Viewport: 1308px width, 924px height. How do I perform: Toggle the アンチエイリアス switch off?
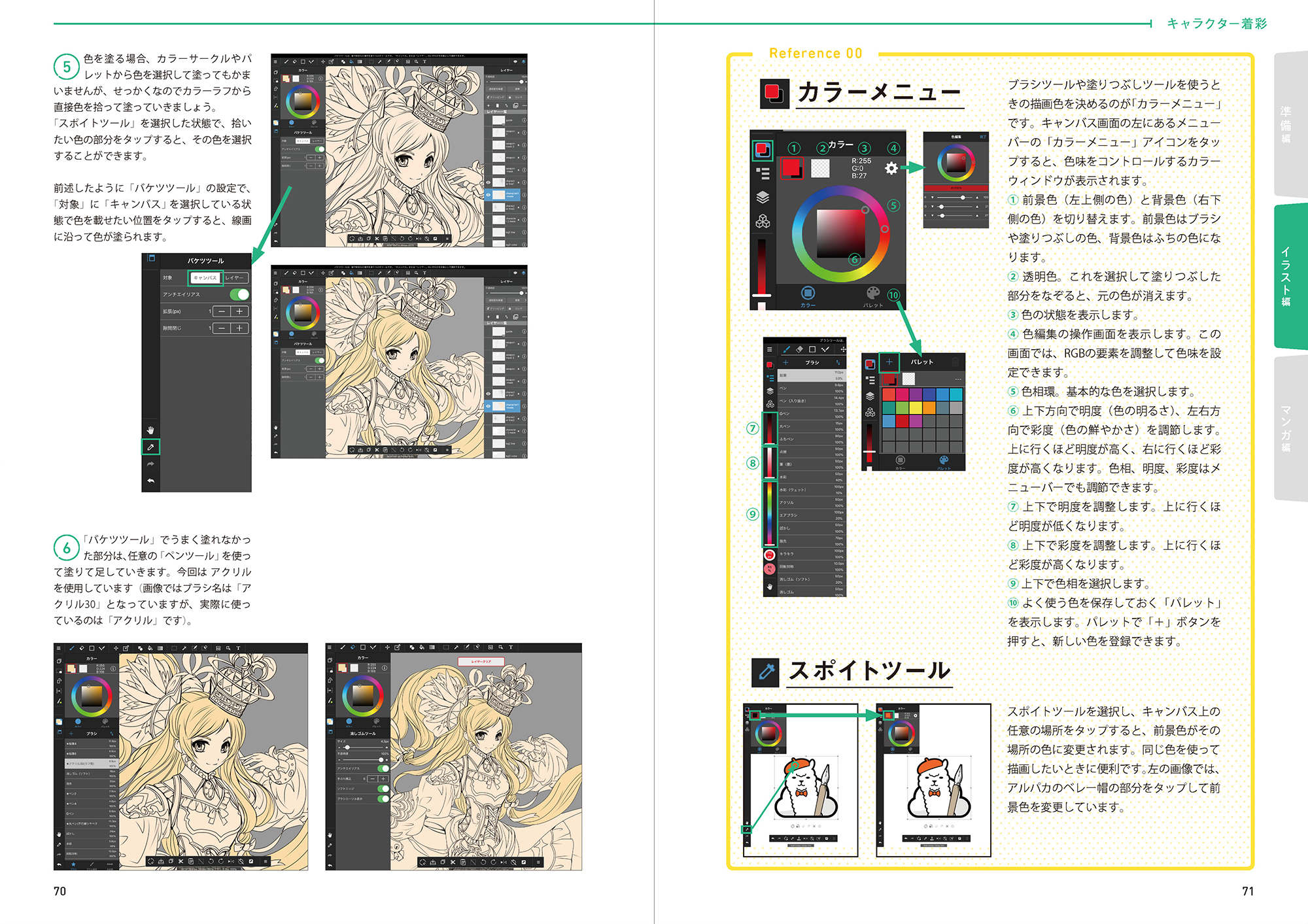click(x=239, y=294)
